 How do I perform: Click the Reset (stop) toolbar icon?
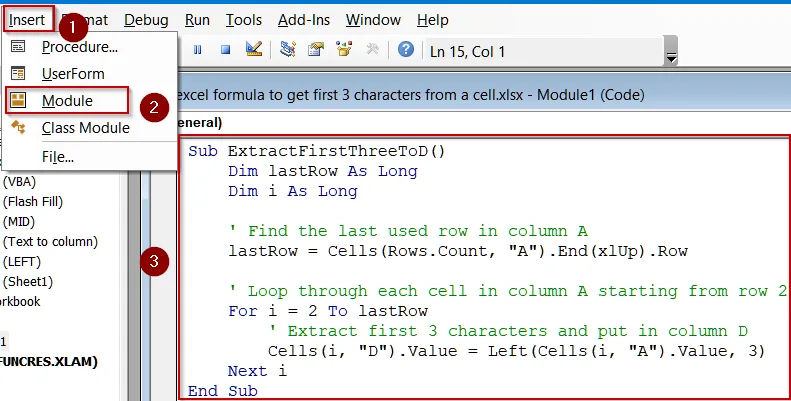225,49
